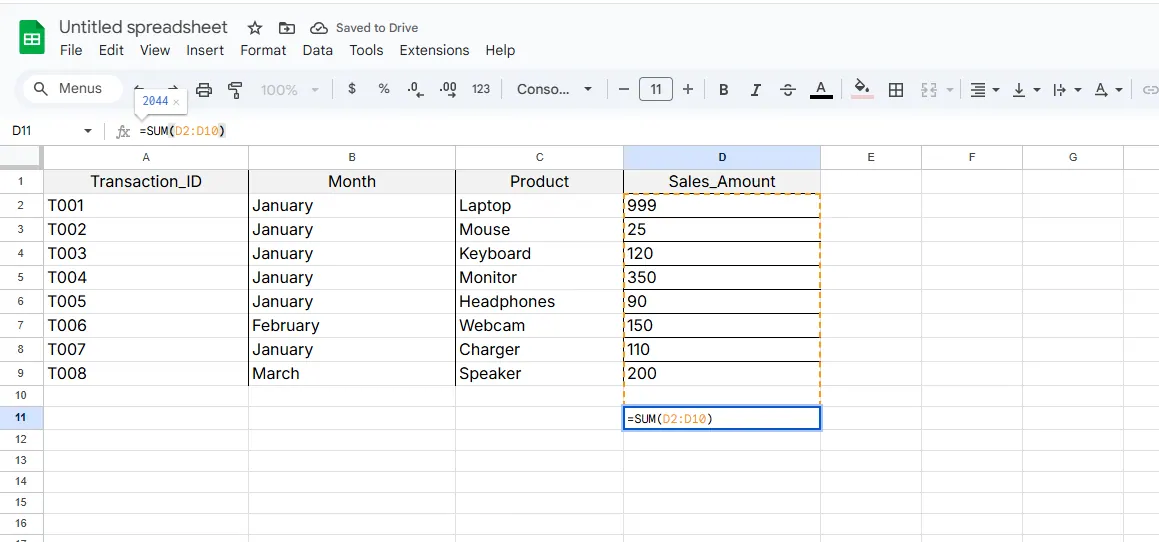Screen dimensions: 1159x542
Task: Increase the font size with plus button
Action: coord(688,89)
